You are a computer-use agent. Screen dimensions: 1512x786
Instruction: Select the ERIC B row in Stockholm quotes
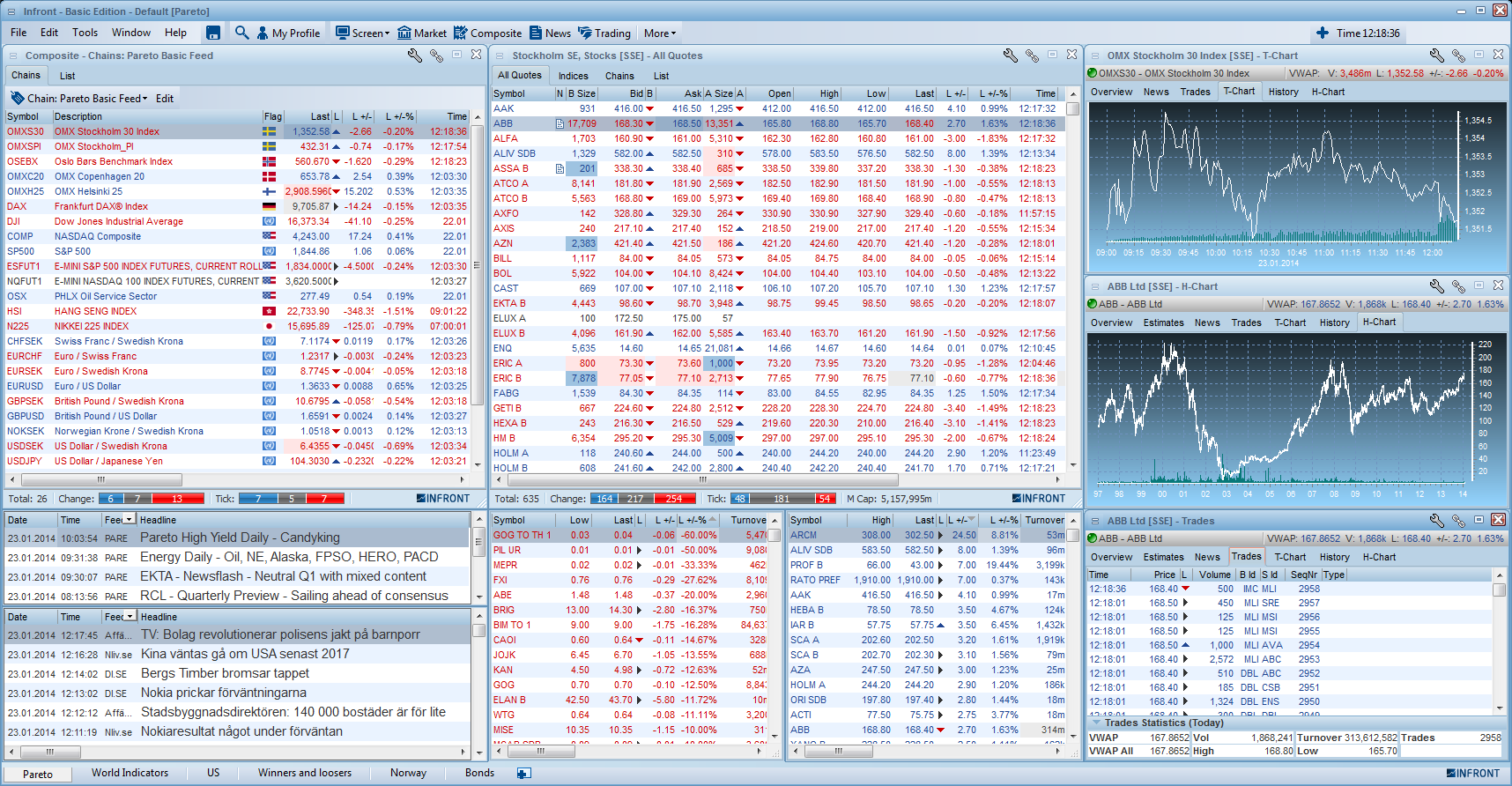[778, 378]
